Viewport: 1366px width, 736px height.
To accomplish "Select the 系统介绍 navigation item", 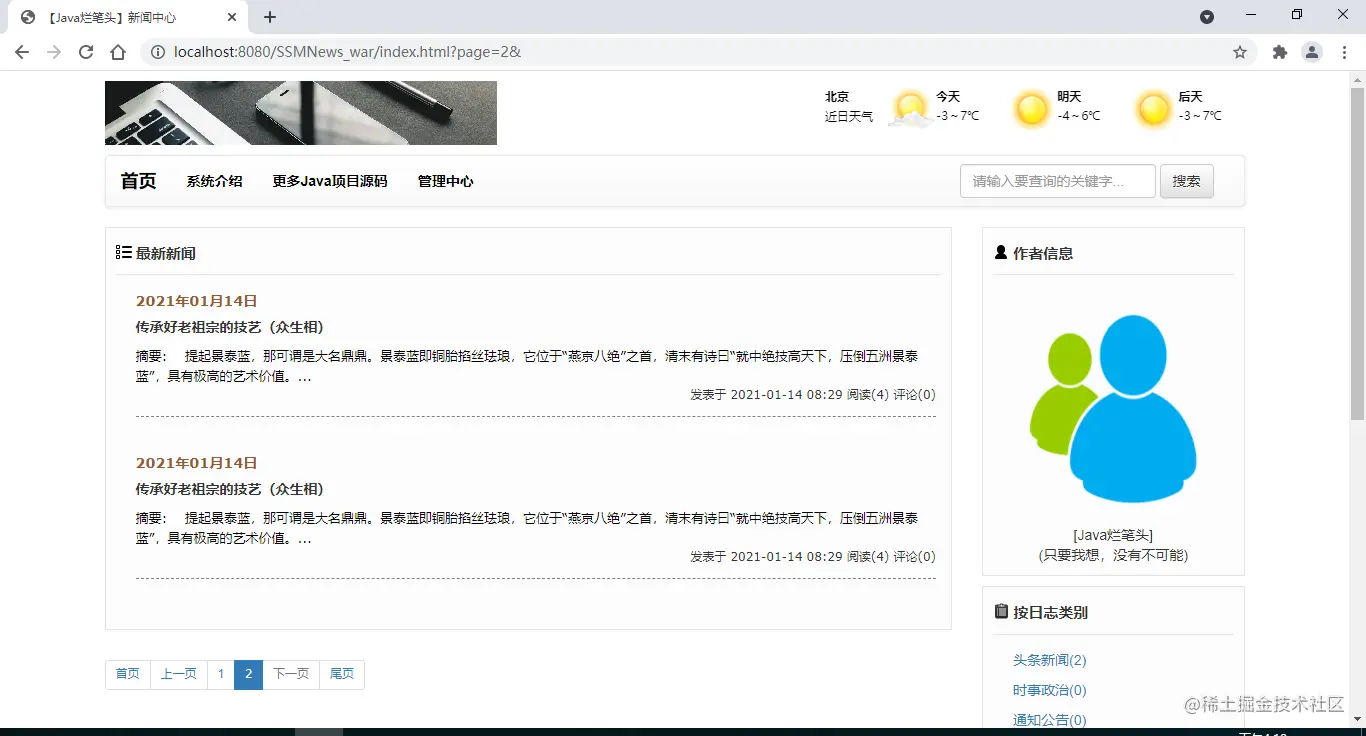I will coord(214,181).
